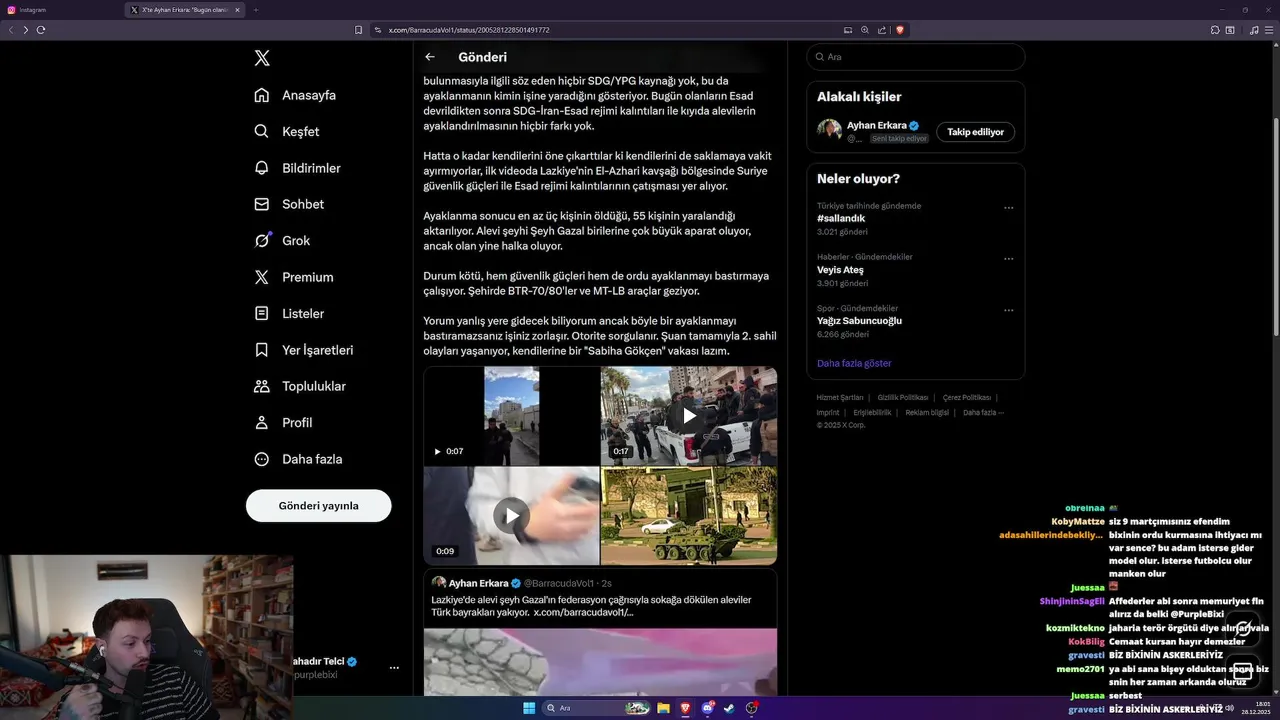Click the address bar URL
The width and height of the screenshot is (1280, 720).
[469, 30]
